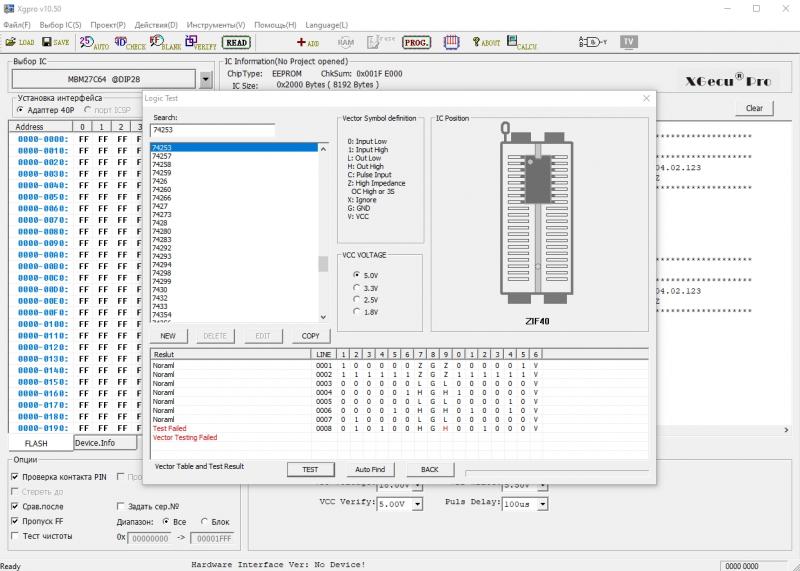Run the chip ID CHECK tool
The width and height of the screenshot is (800, 571).
129,43
